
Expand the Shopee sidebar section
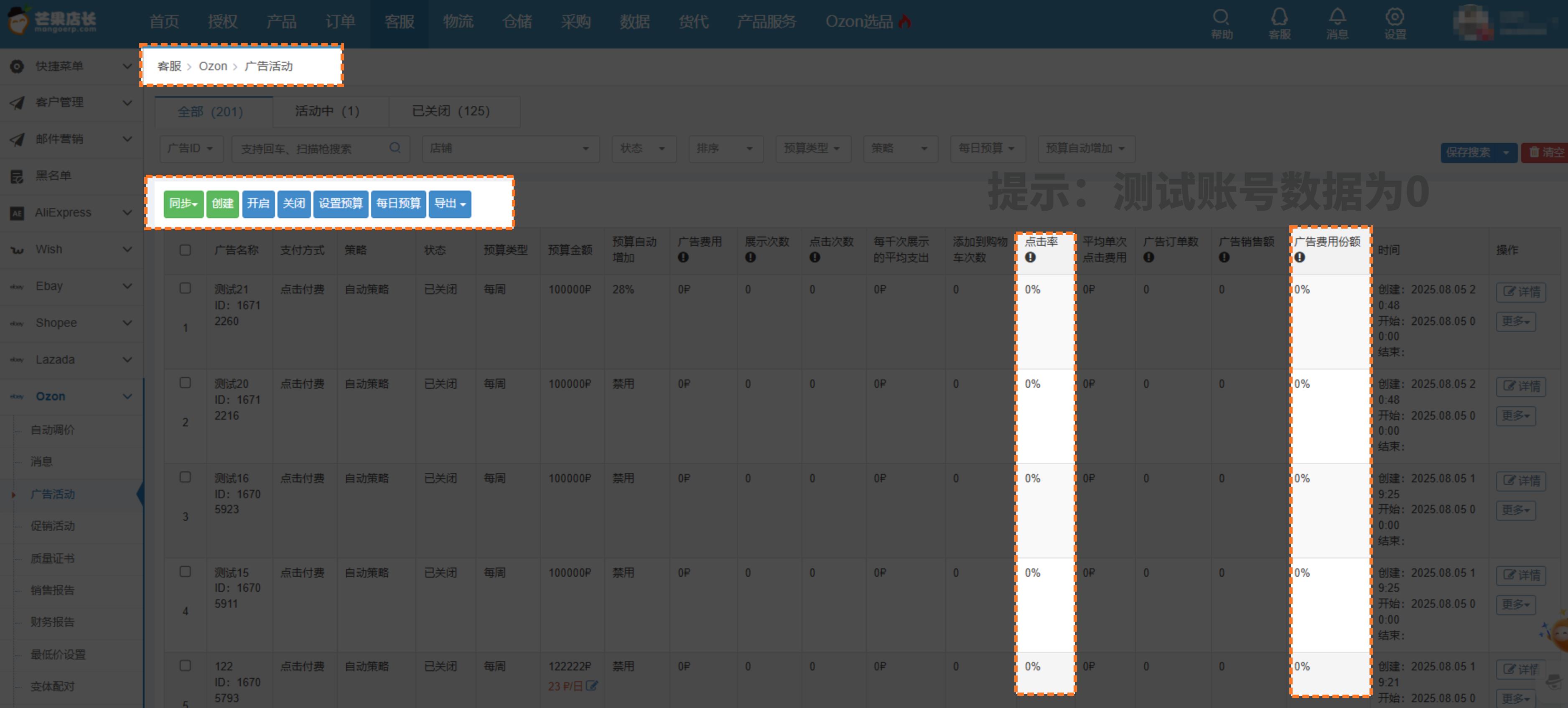(x=72, y=323)
